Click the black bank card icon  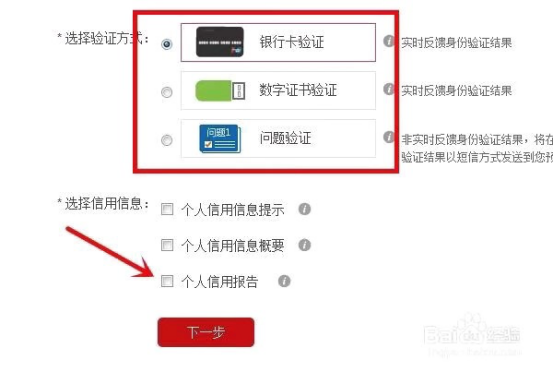click(x=220, y=42)
